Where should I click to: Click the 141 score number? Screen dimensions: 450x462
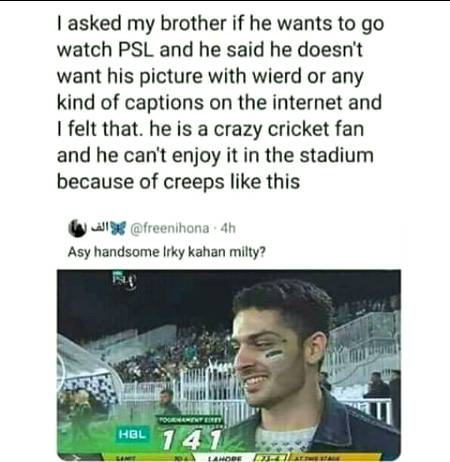192,439
